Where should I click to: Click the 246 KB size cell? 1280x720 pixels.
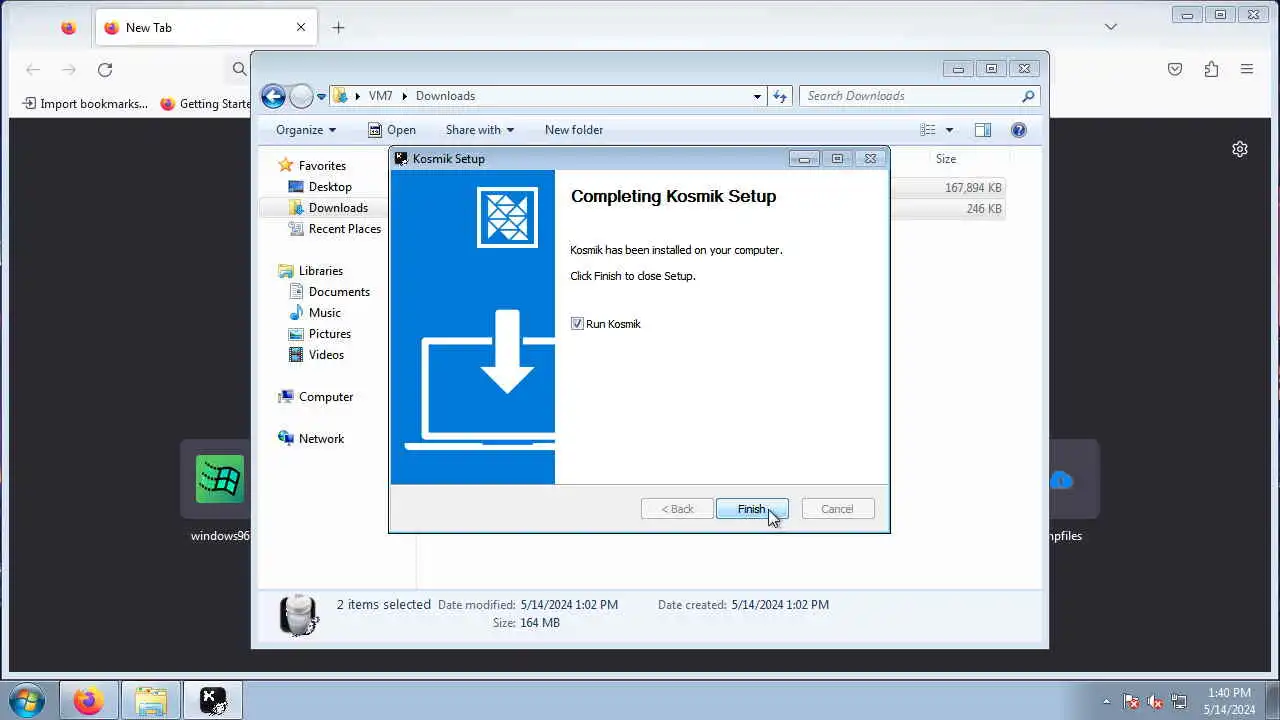point(984,209)
